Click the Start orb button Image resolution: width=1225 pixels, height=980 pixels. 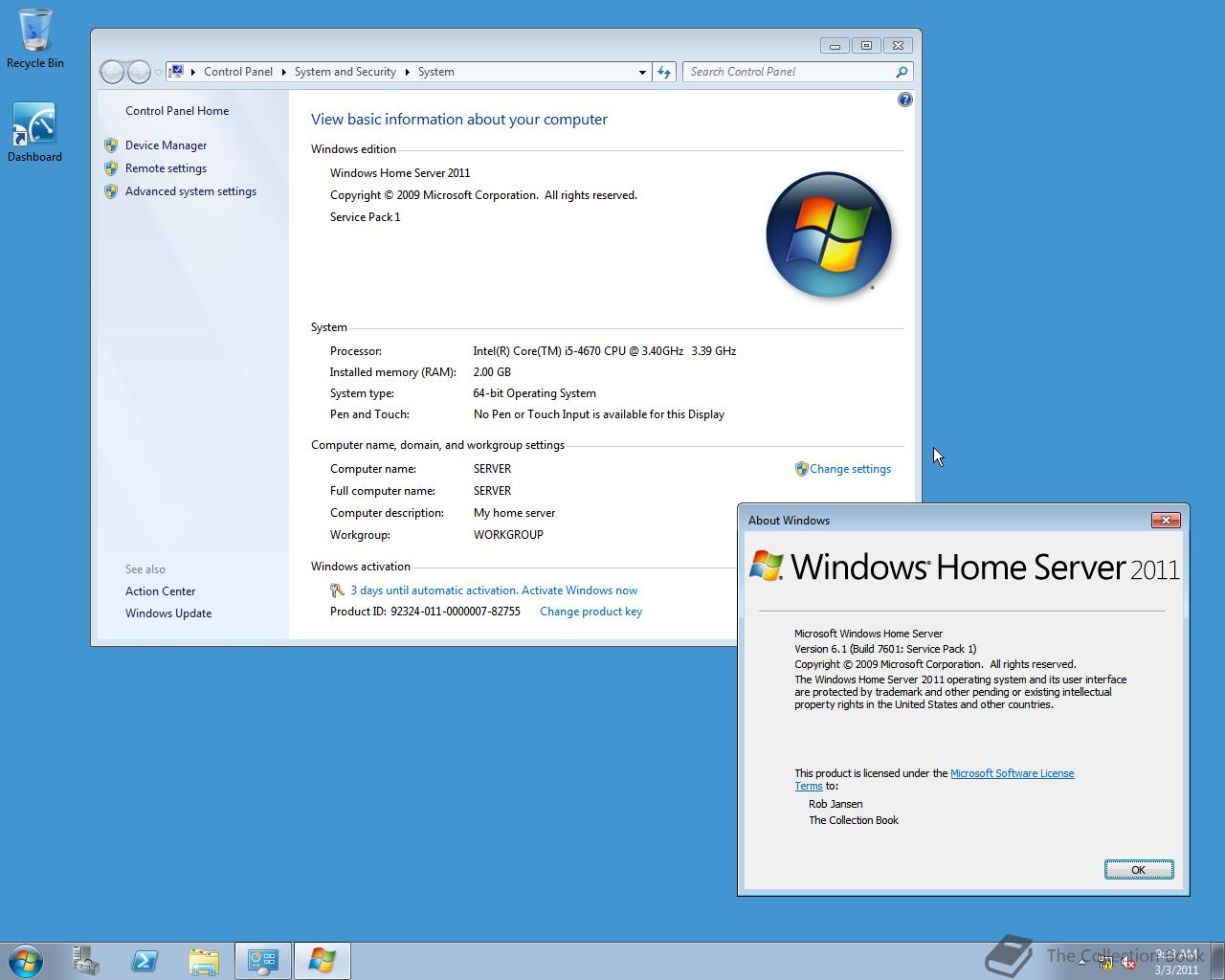point(25,961)
